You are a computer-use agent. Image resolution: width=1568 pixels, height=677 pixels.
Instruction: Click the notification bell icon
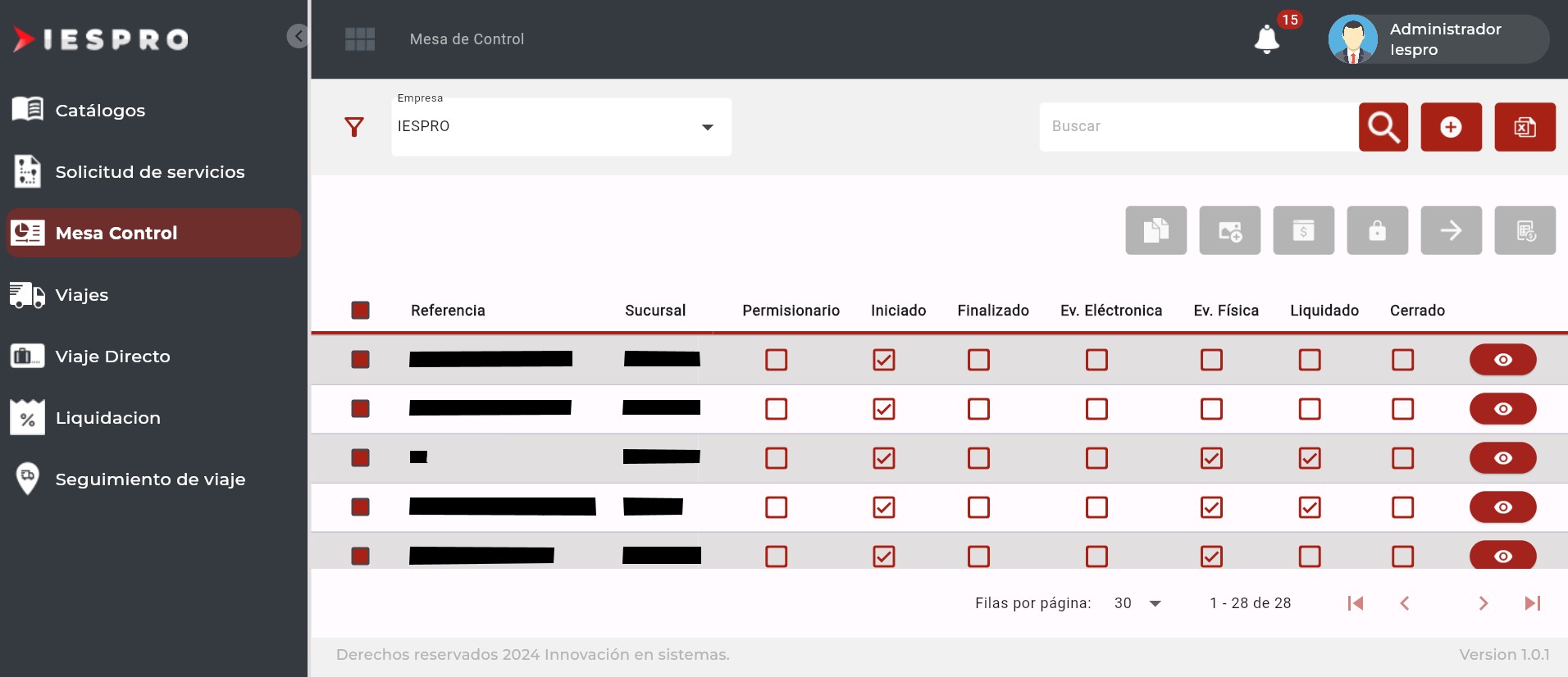[x=1266, y=39]
